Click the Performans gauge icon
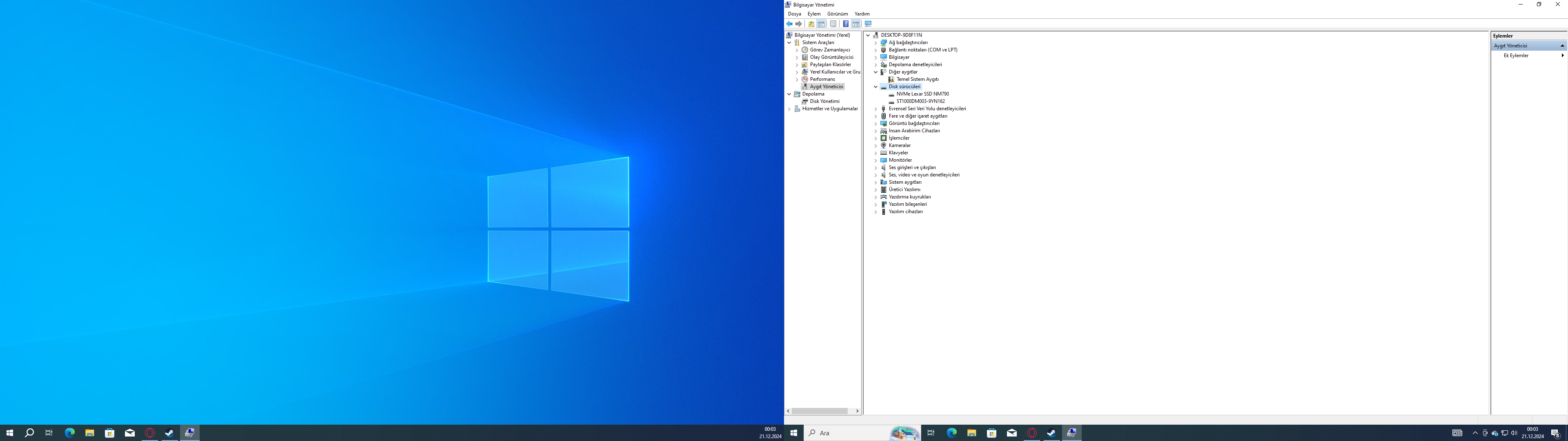The height and width of the screenshot is (441, 1568). pos(805,79)
